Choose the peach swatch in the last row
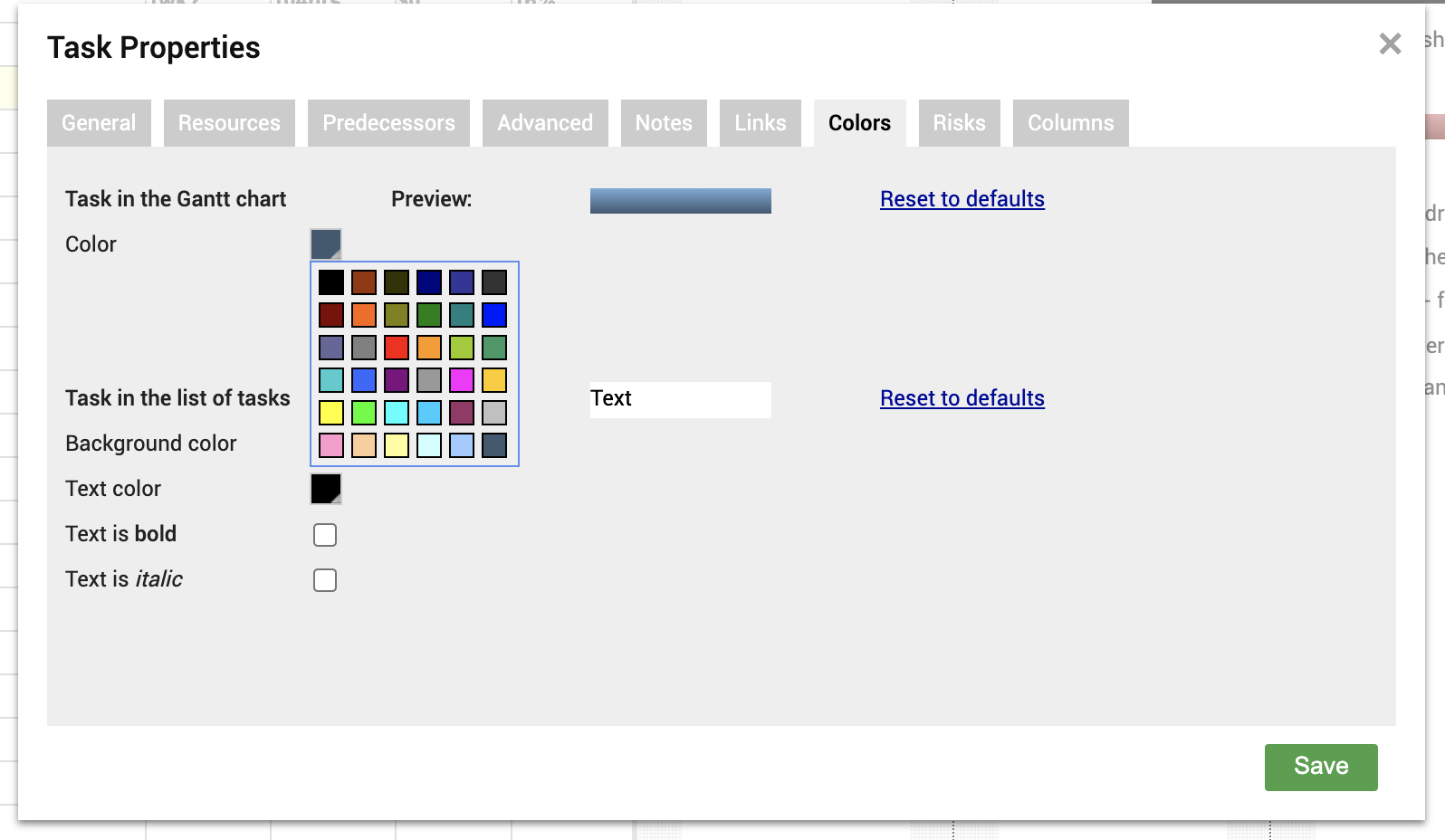Image resolution: width=1445 pixels, height=840 pixels. coord(364,445)
